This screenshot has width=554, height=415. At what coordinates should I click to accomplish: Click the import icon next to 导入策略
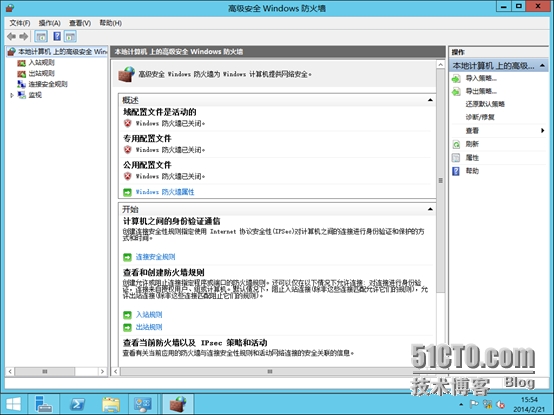pos(456,78)
